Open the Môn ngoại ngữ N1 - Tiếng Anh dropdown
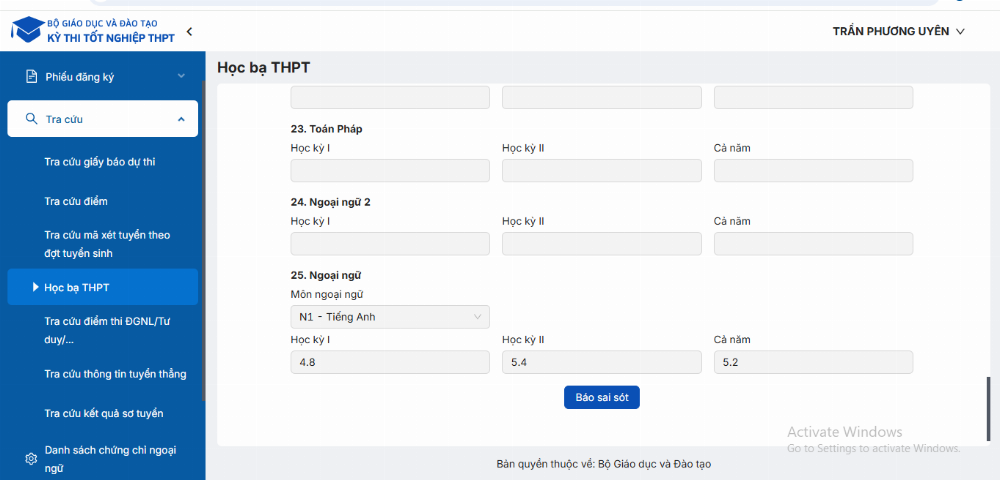The height and width of the screenshot is (480, 1000). (x=390, y=317)
